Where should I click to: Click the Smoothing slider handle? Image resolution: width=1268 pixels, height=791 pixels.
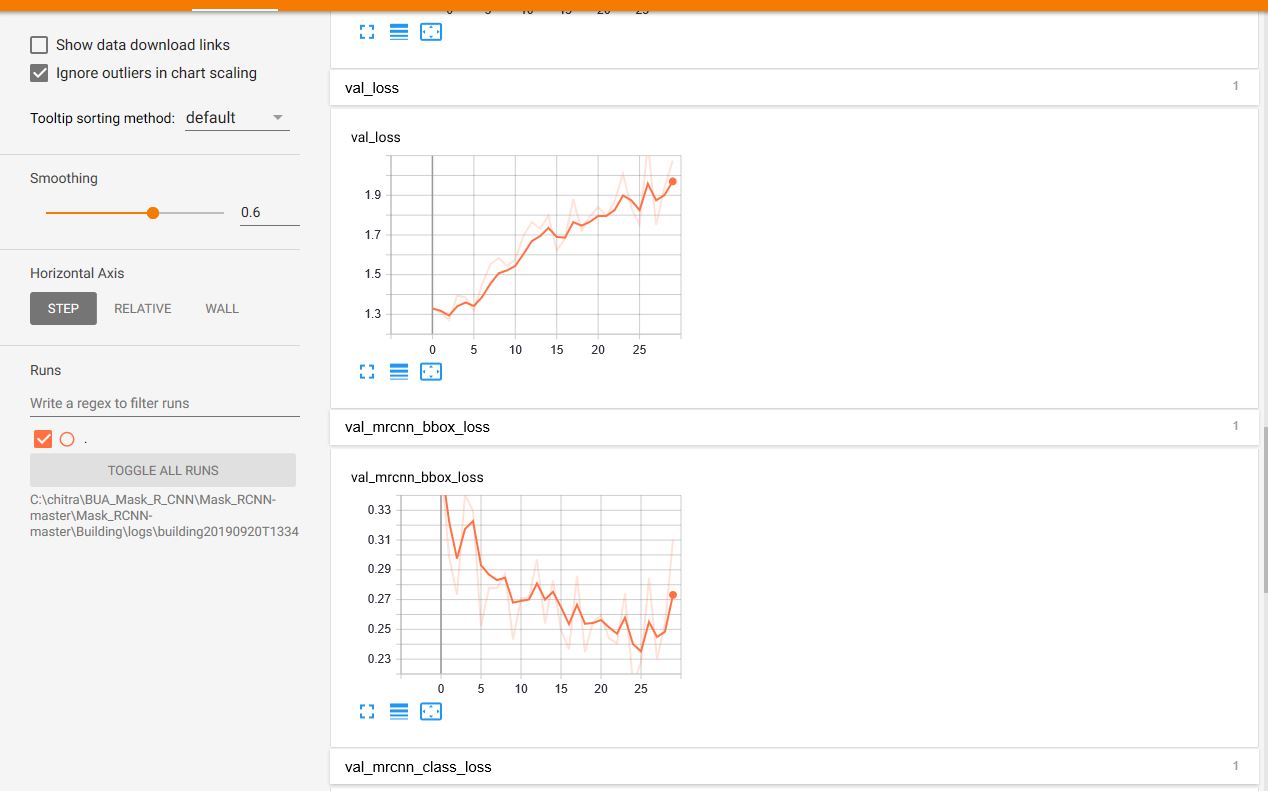click(153, 213)
